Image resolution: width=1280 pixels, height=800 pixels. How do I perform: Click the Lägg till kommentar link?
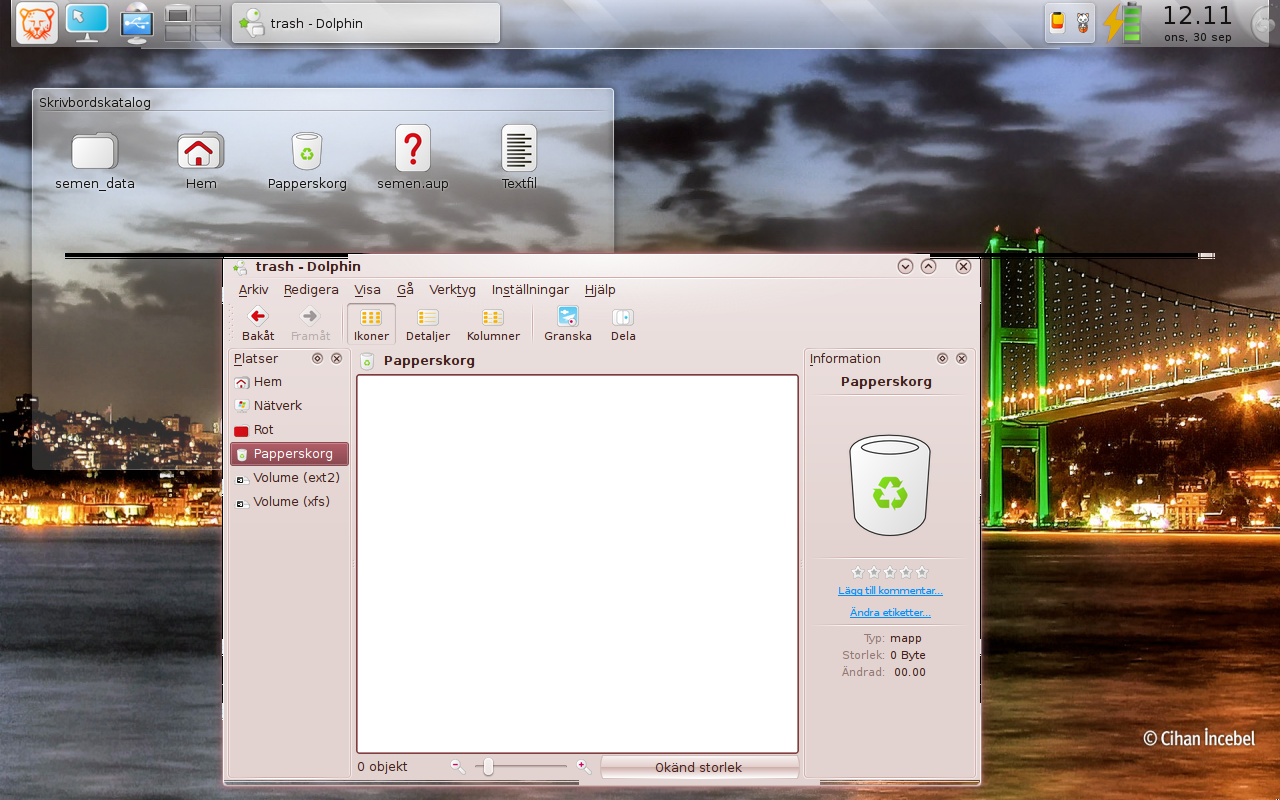click(890, 591)
